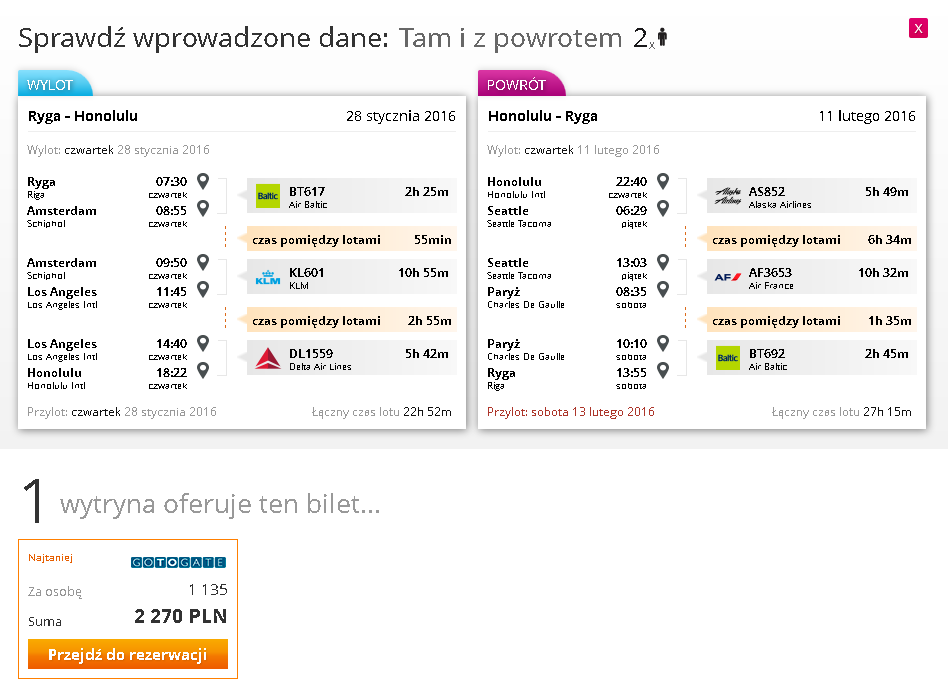The width and height of the screenshot is (948, 694).
Task: Click the Air France logo for AF3653
Action: point(728,277)
